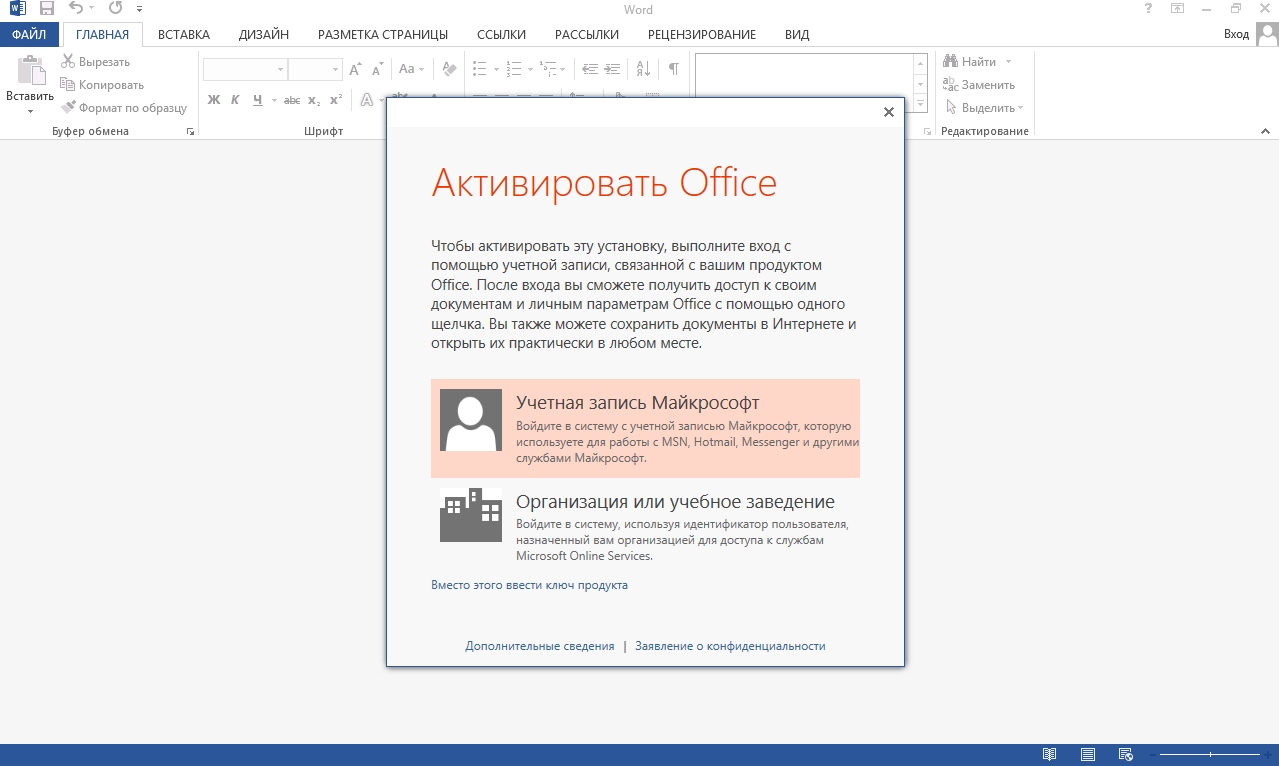
Task: Toggle italic (К) formatting
Action: 235,100
